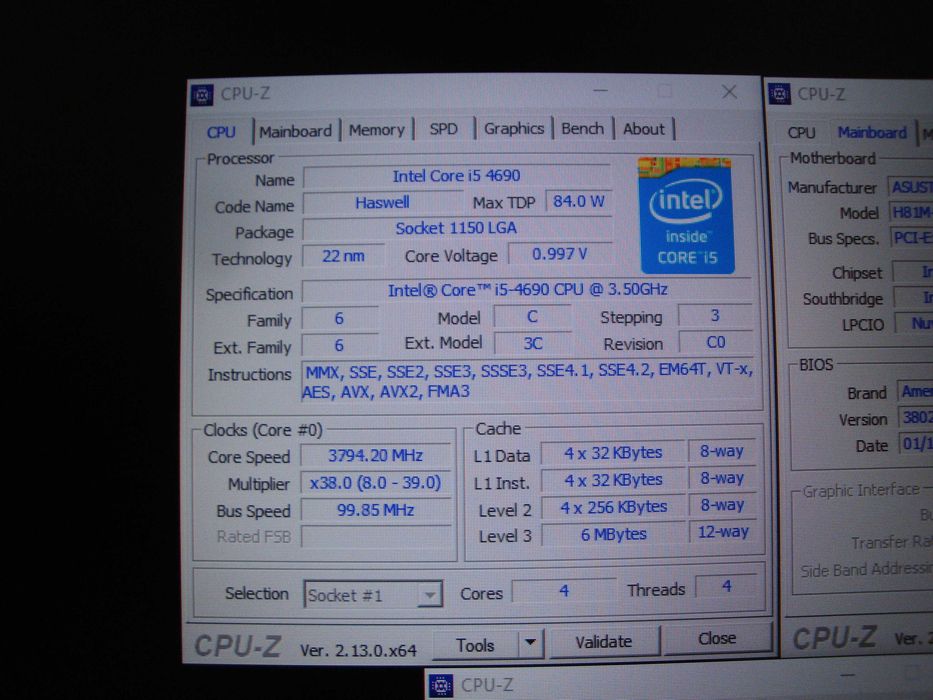Click the CPU-Z icon of the second window title bar
The width and height of the screenshot is (933, 700).
pos(779,94)
